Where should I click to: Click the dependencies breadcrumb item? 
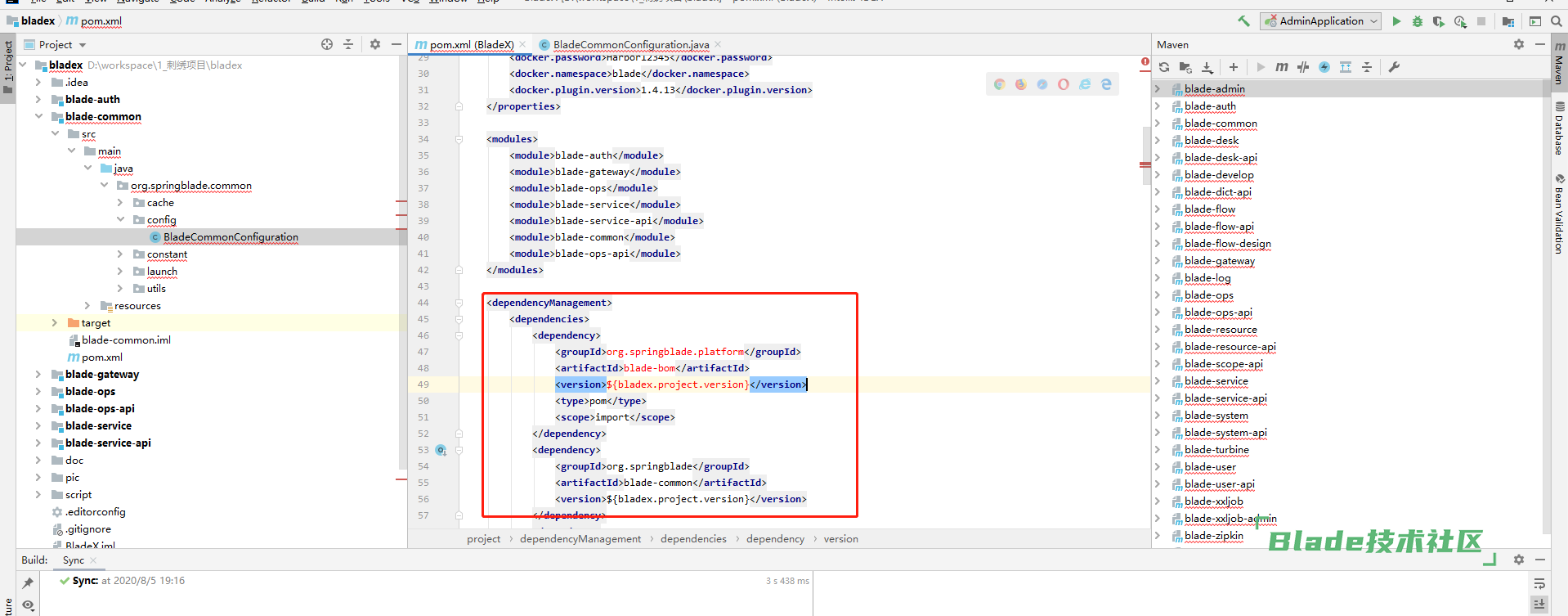coord(693,538)
